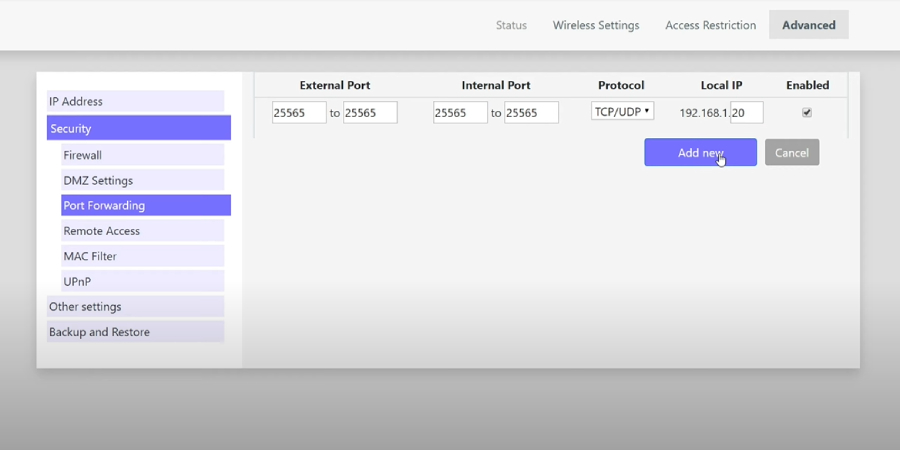Select the Advanced tab
900x450 pixels.
(808, 25)
